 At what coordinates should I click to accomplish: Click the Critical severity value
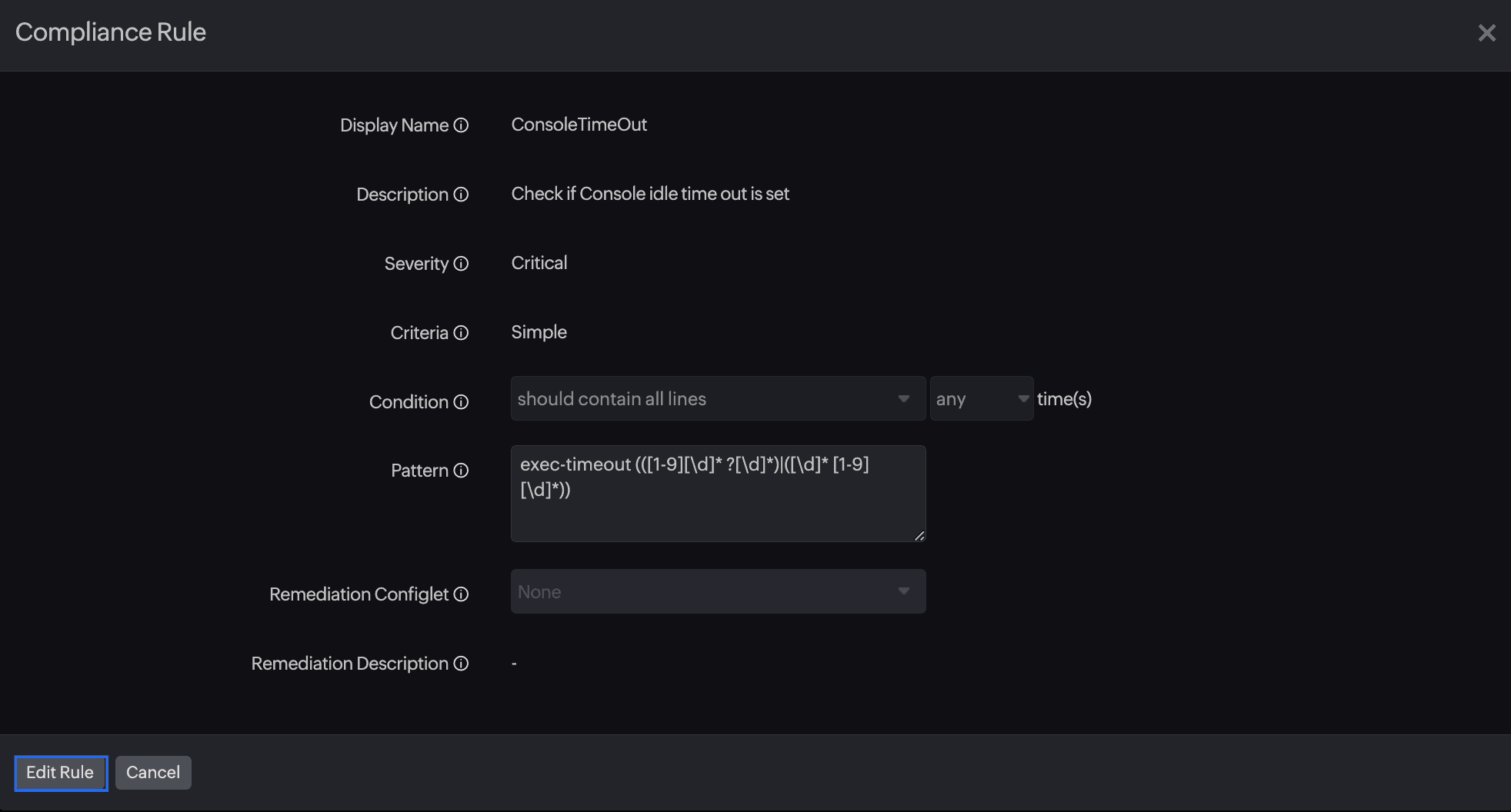point(539,262)
